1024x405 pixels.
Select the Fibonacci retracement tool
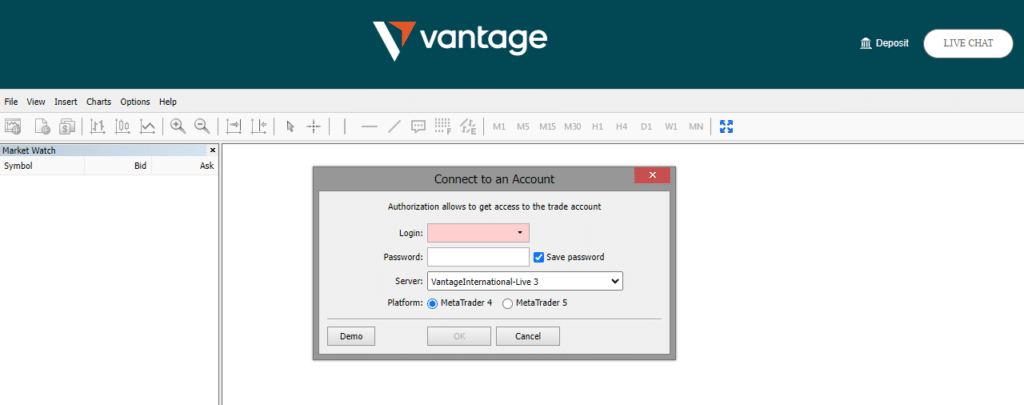(443, 126)
